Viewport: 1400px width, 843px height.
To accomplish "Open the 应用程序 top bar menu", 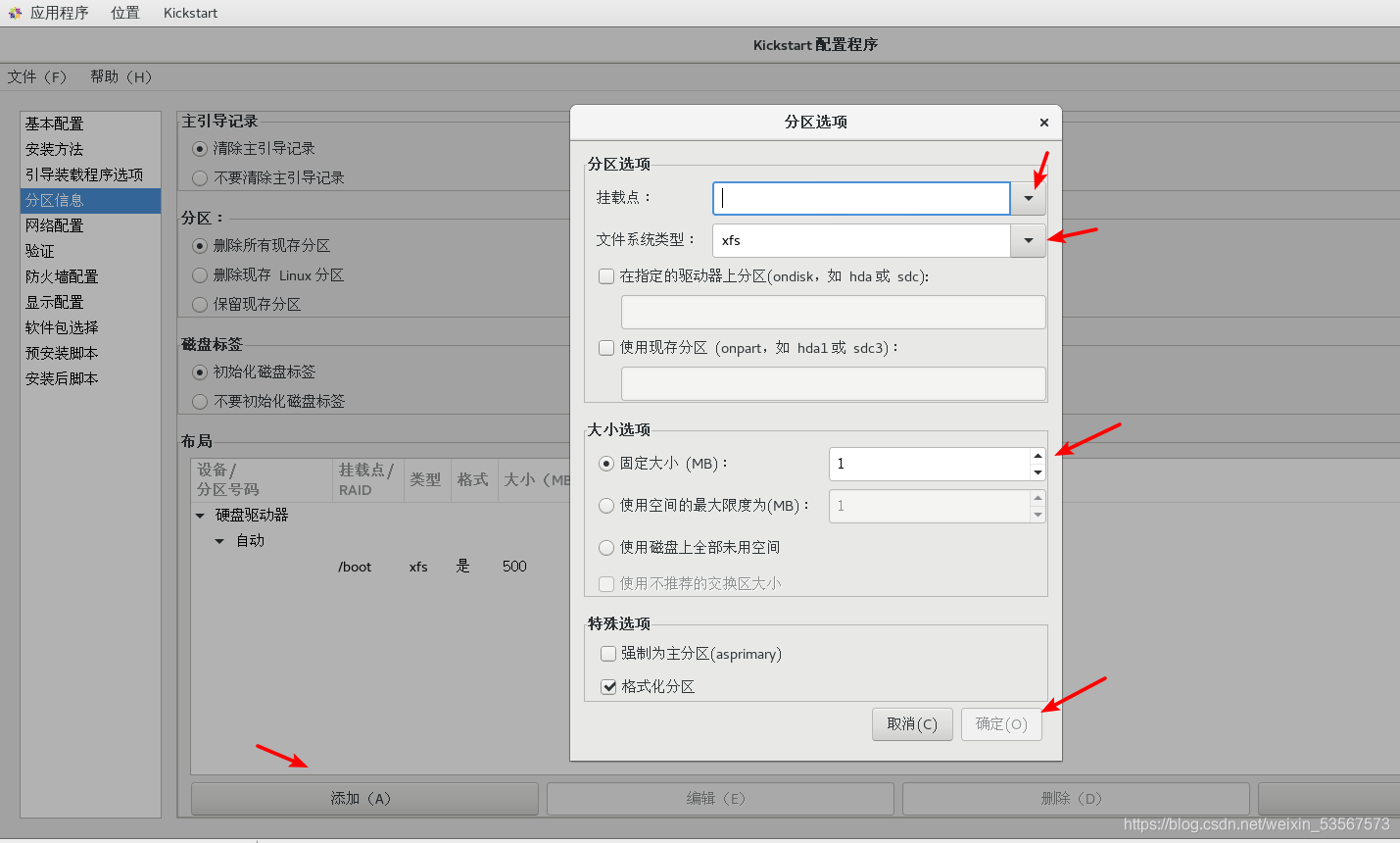I will (x=60, y=13).
